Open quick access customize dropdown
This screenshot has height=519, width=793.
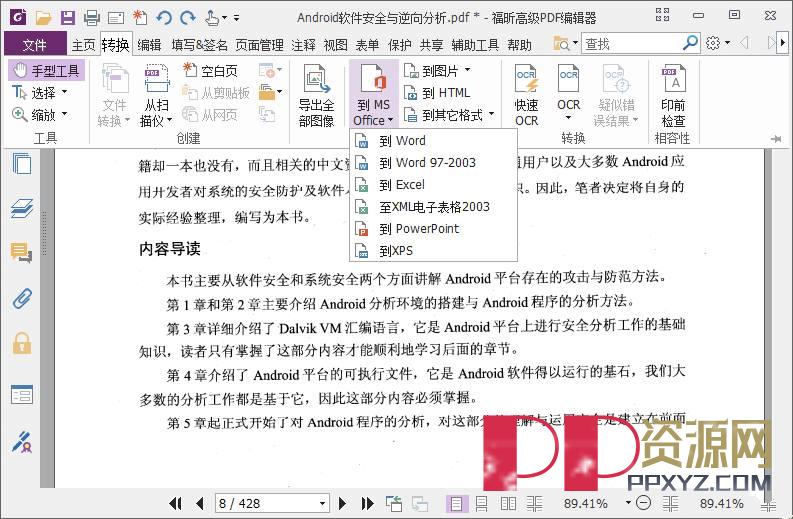tap(236, 18)
